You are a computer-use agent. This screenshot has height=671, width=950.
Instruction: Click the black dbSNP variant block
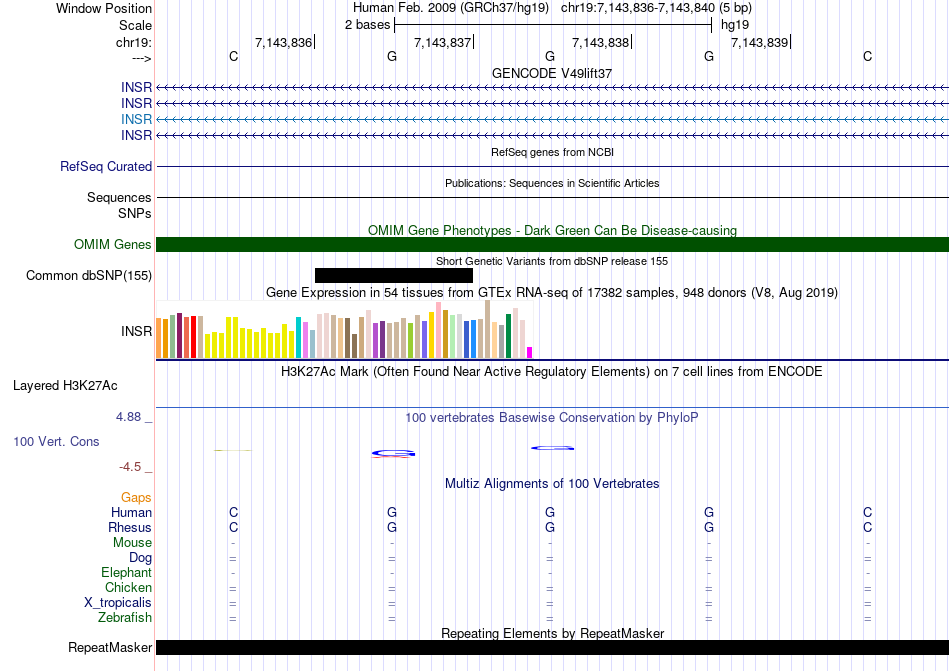394,276
